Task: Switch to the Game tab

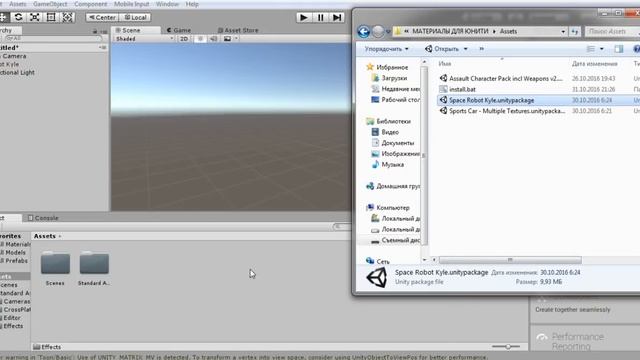Action: [179, 30]
